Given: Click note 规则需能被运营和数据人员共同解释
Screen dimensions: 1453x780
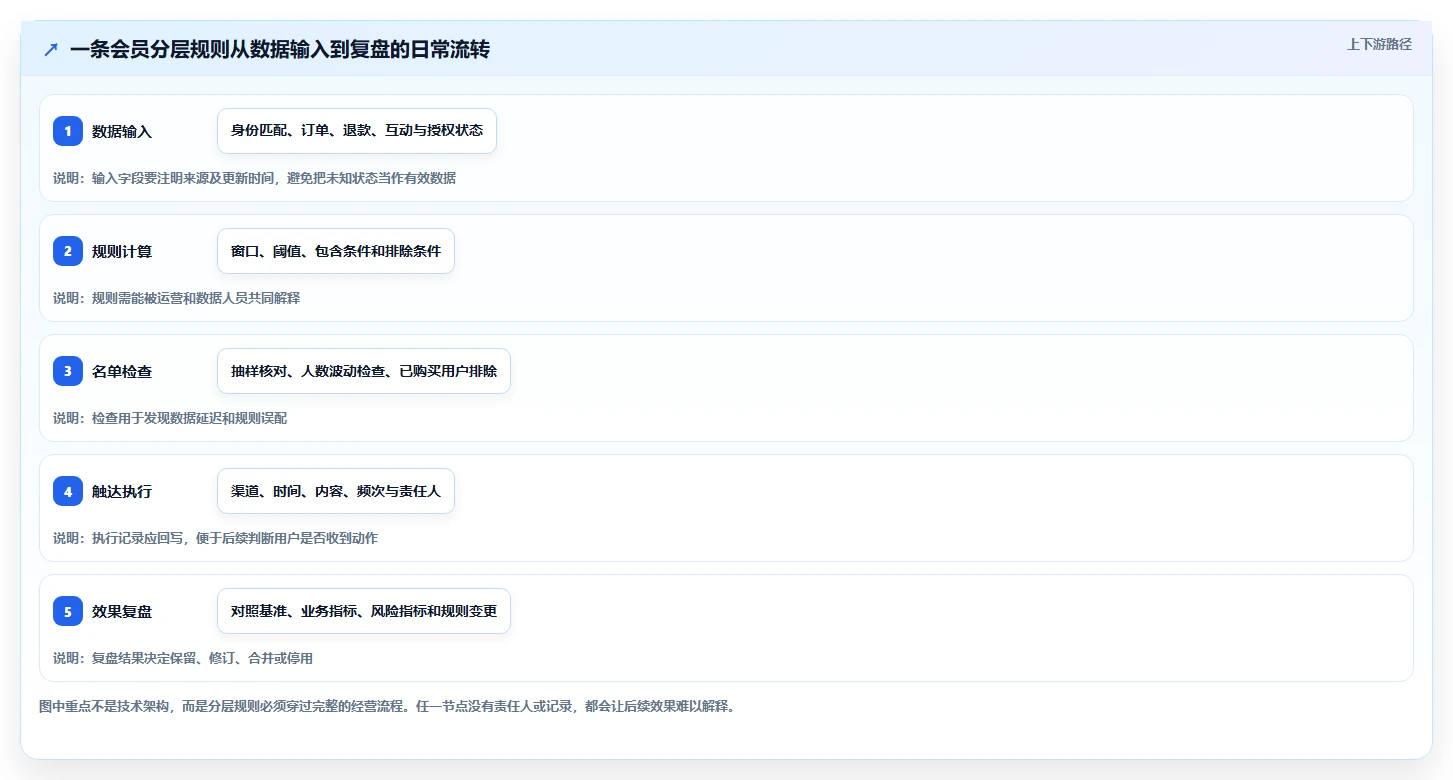Looking at the screenshot, I should point(196,298).
